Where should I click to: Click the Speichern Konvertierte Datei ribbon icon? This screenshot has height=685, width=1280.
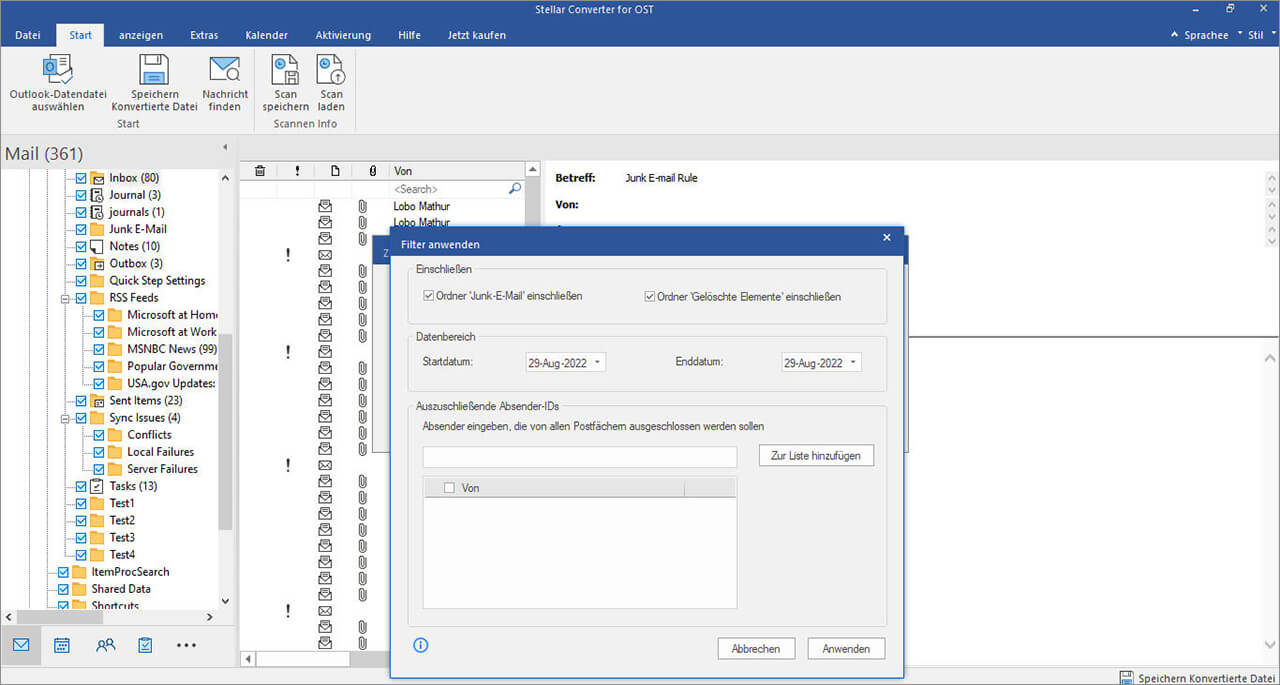[154, 69]
